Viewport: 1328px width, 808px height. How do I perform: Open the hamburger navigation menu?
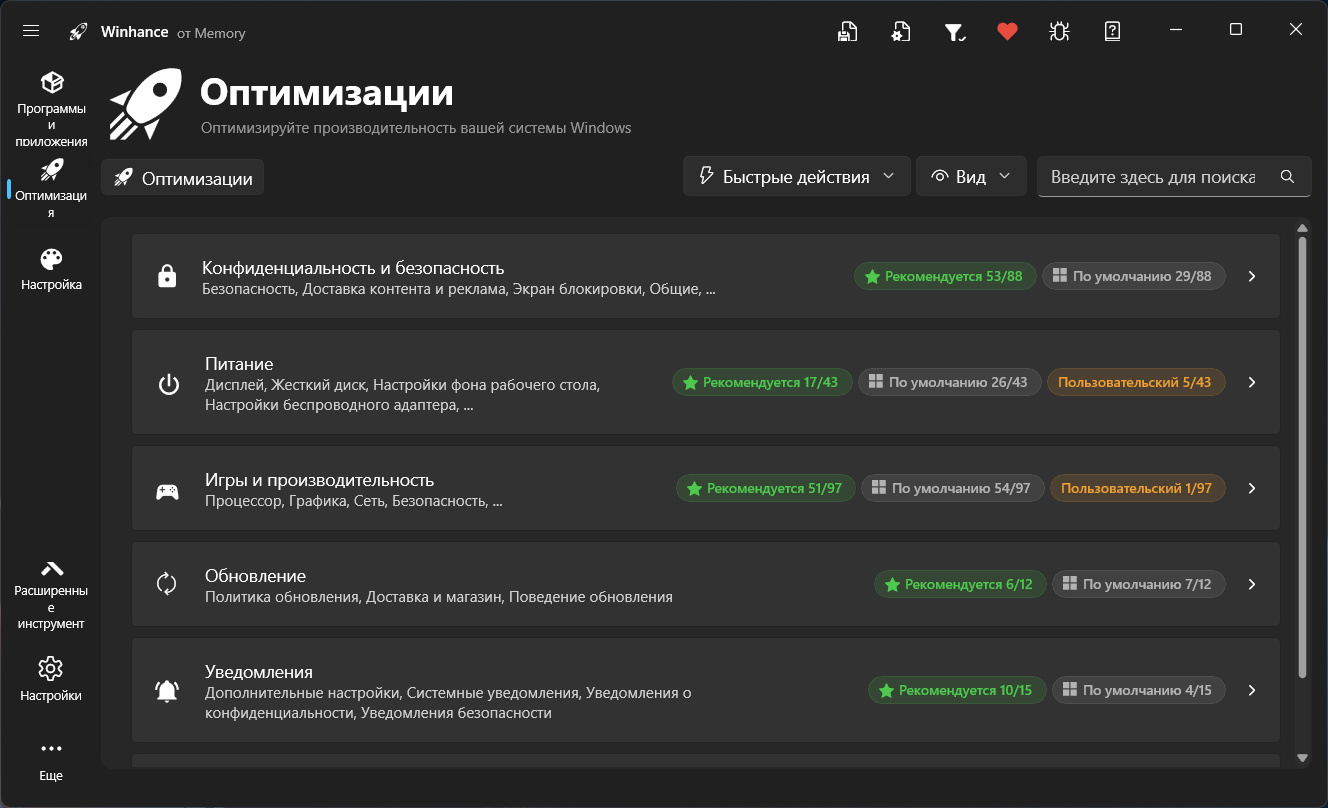pos(31,31)
